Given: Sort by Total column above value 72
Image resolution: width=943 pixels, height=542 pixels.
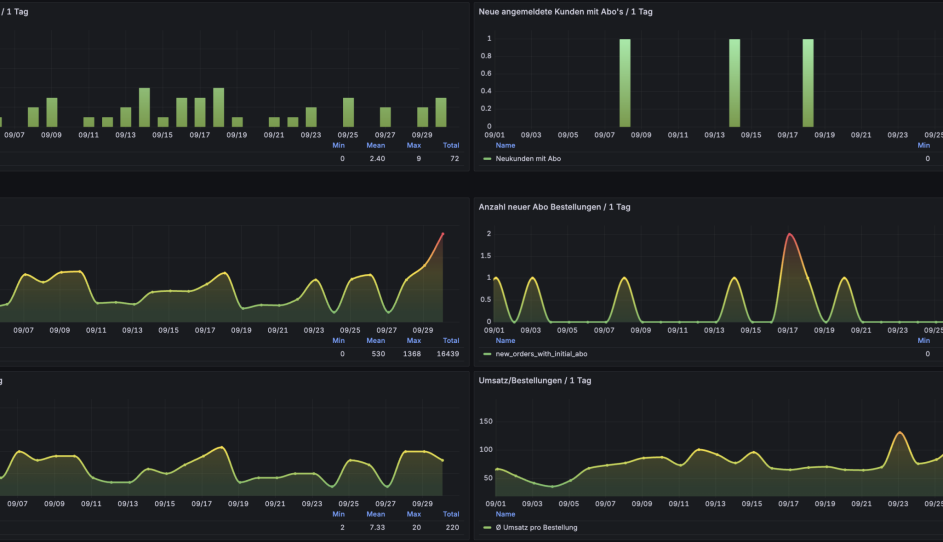Looking at the screenshot, I should (451, 145).
